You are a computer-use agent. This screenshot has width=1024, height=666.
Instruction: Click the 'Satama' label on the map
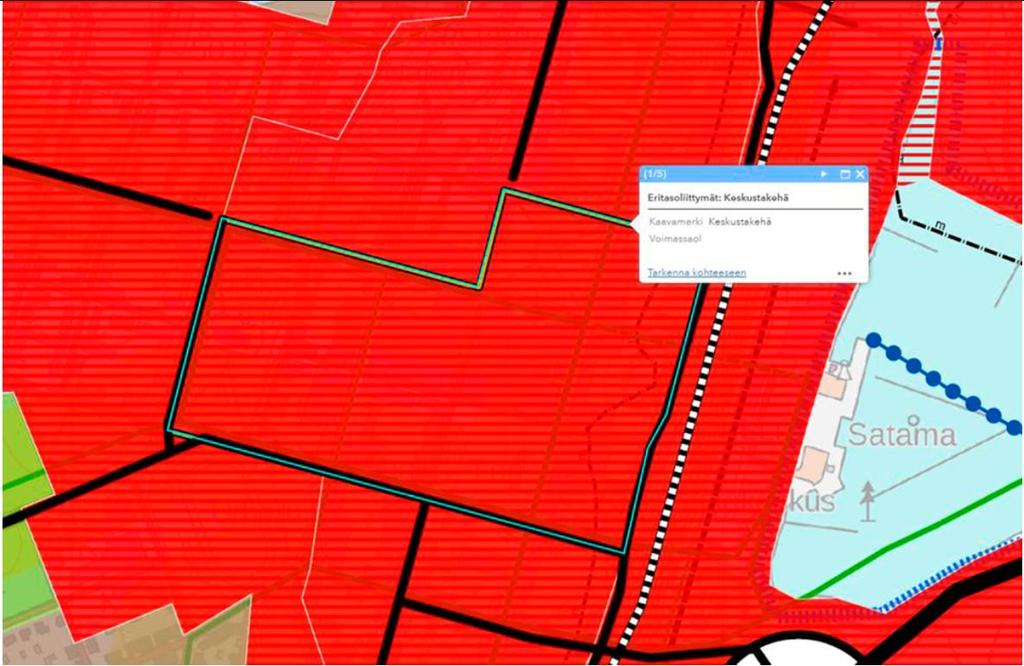pyautogui.click(x=902, y=434)
